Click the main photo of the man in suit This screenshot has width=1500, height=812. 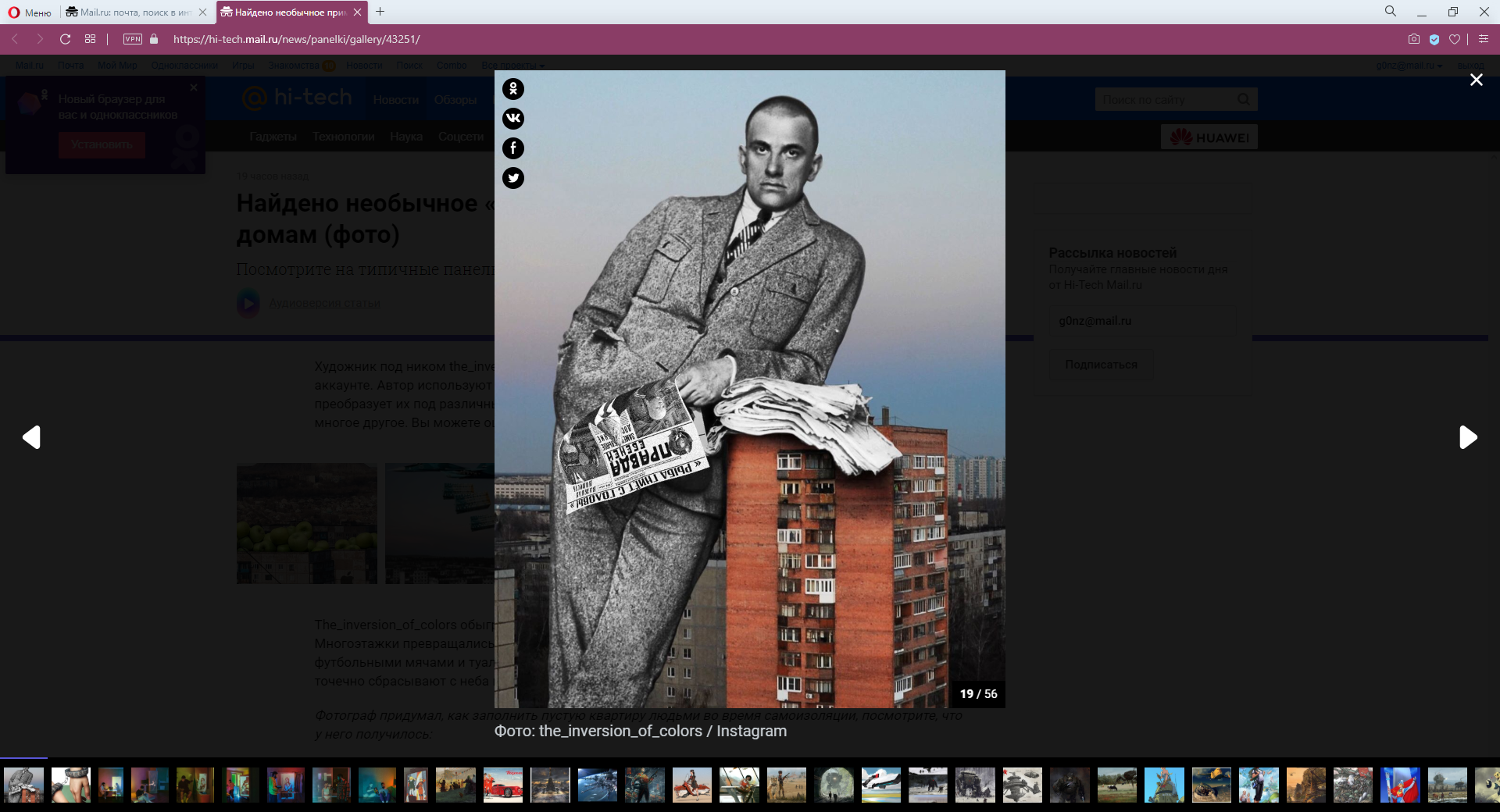click(x=750, y=389)
